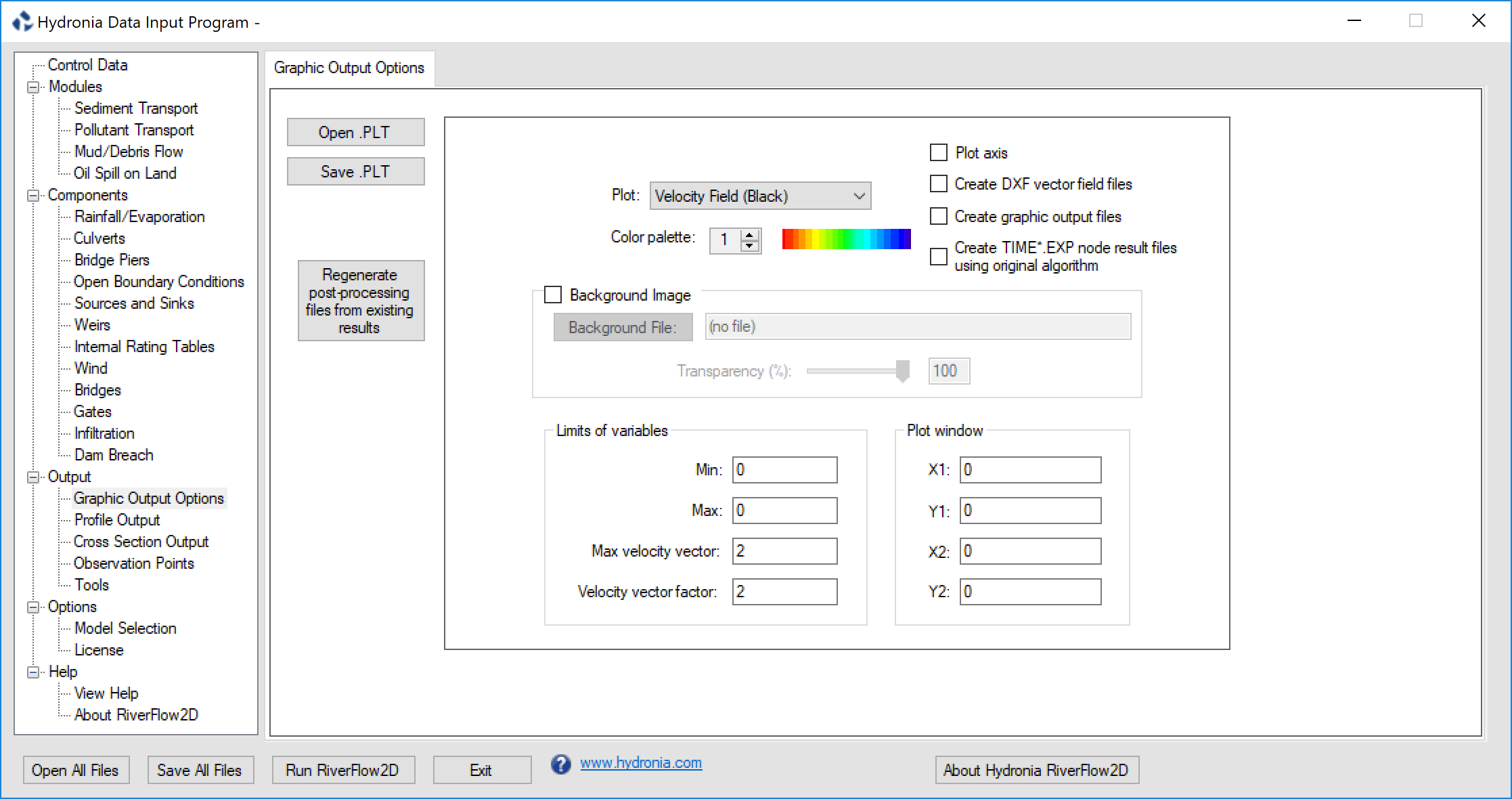The width and height of the screenshot is (1512, 799).
Task: Click the X2 plot window field
Action: coord(1031,551)
